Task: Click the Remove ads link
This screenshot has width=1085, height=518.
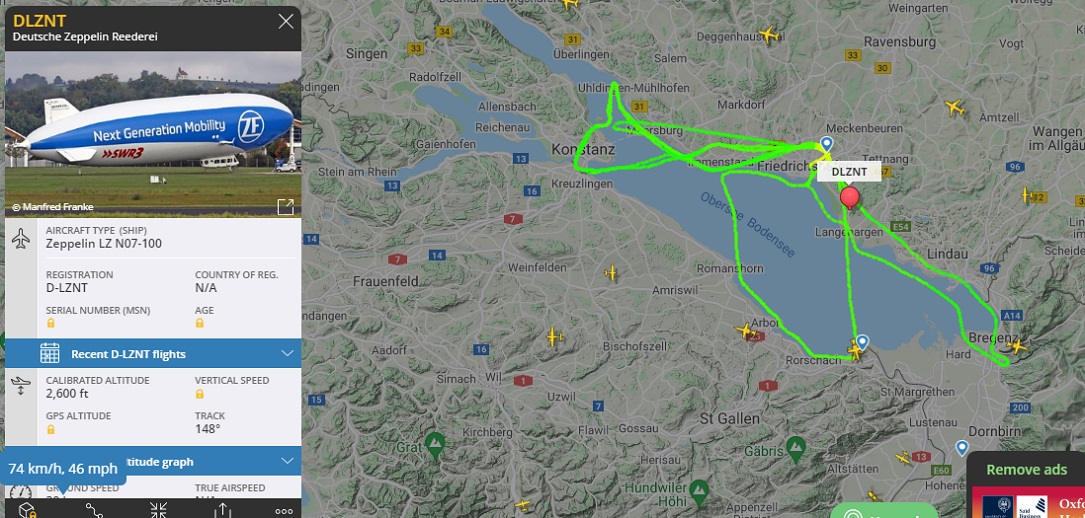Action: click(1027, 470)
